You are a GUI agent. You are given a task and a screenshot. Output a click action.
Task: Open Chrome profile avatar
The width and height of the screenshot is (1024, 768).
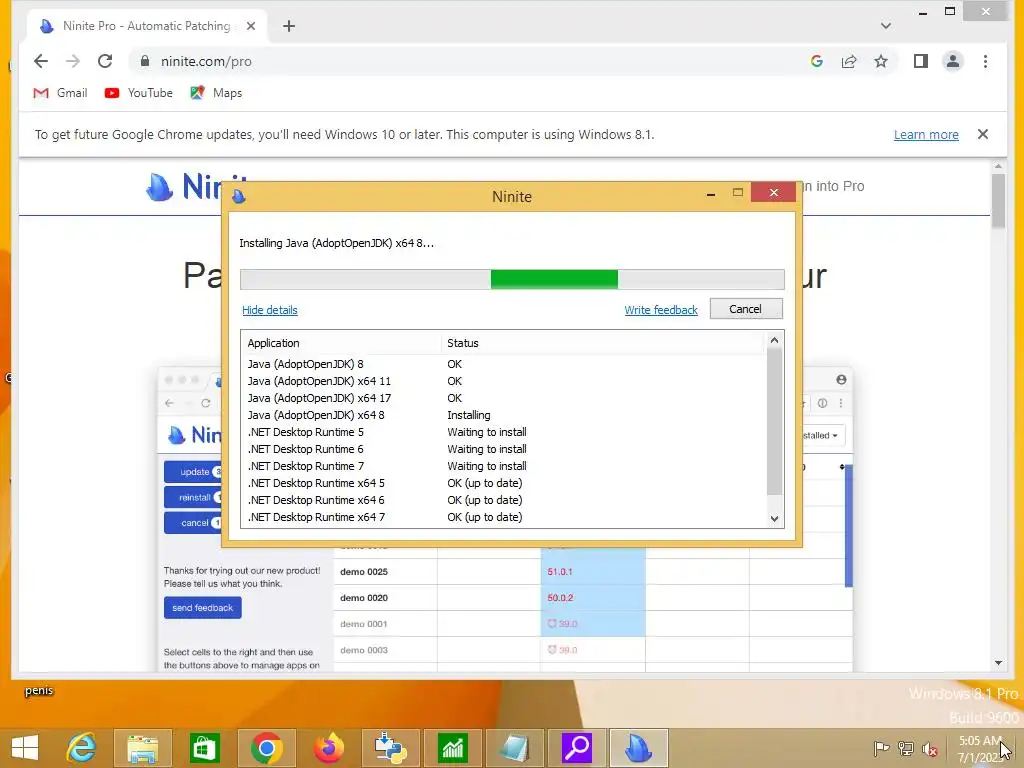click(x=953, y=61)
